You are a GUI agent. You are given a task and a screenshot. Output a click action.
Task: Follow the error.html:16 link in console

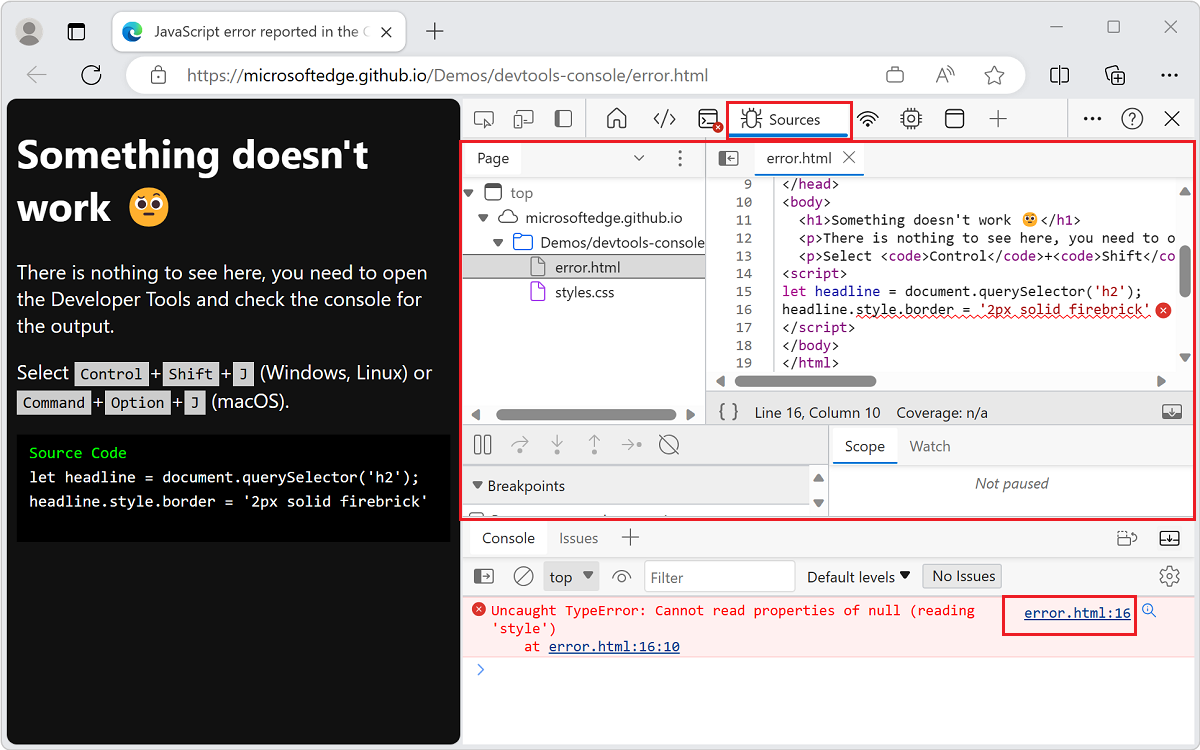point(1068,615)
